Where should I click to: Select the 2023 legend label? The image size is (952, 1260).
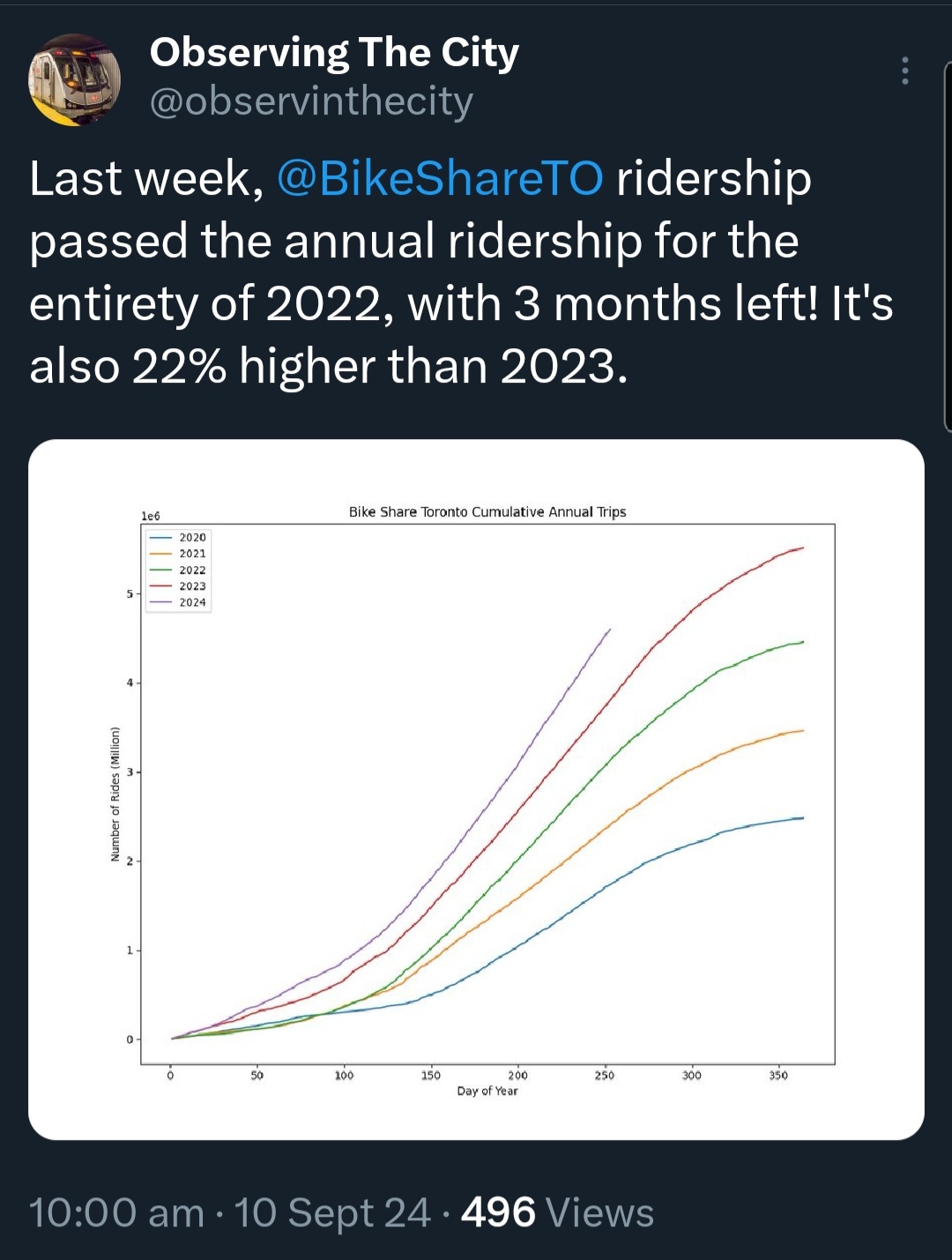click(192, 586)
